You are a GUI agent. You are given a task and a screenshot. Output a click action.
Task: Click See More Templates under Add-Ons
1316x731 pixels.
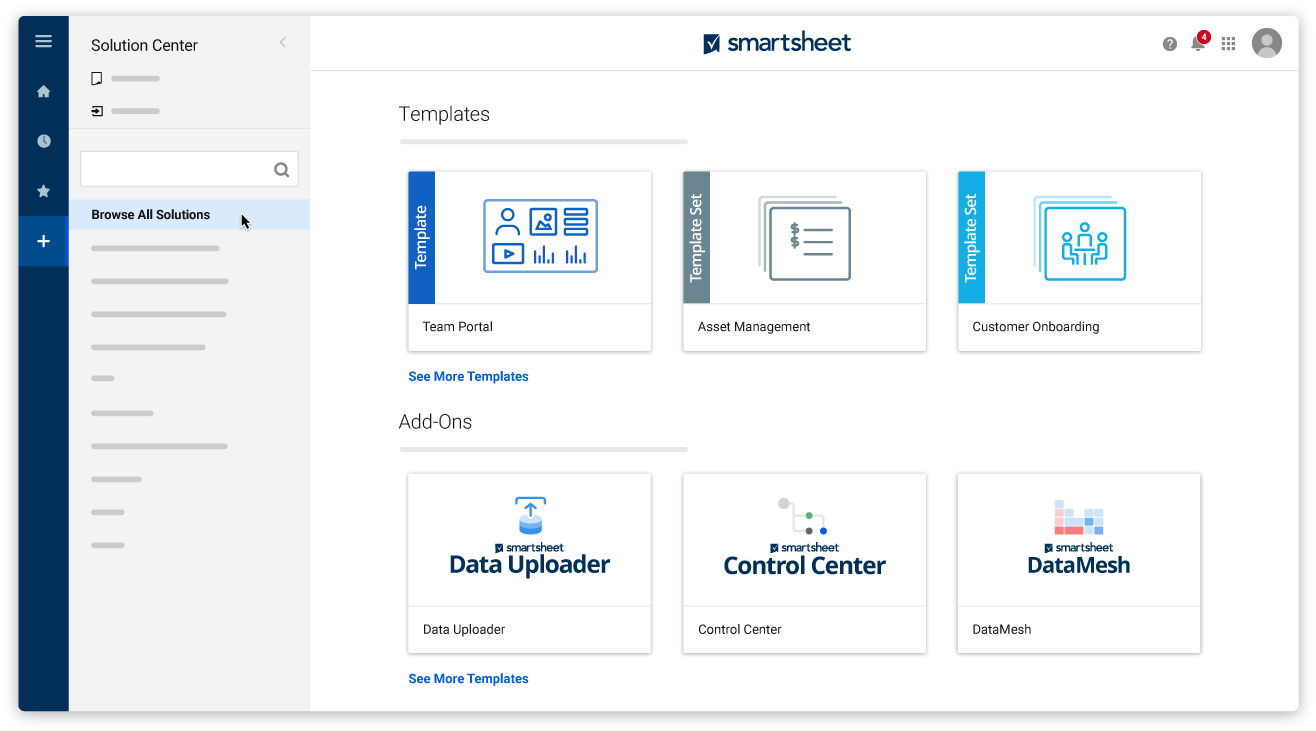click(468, 679)
